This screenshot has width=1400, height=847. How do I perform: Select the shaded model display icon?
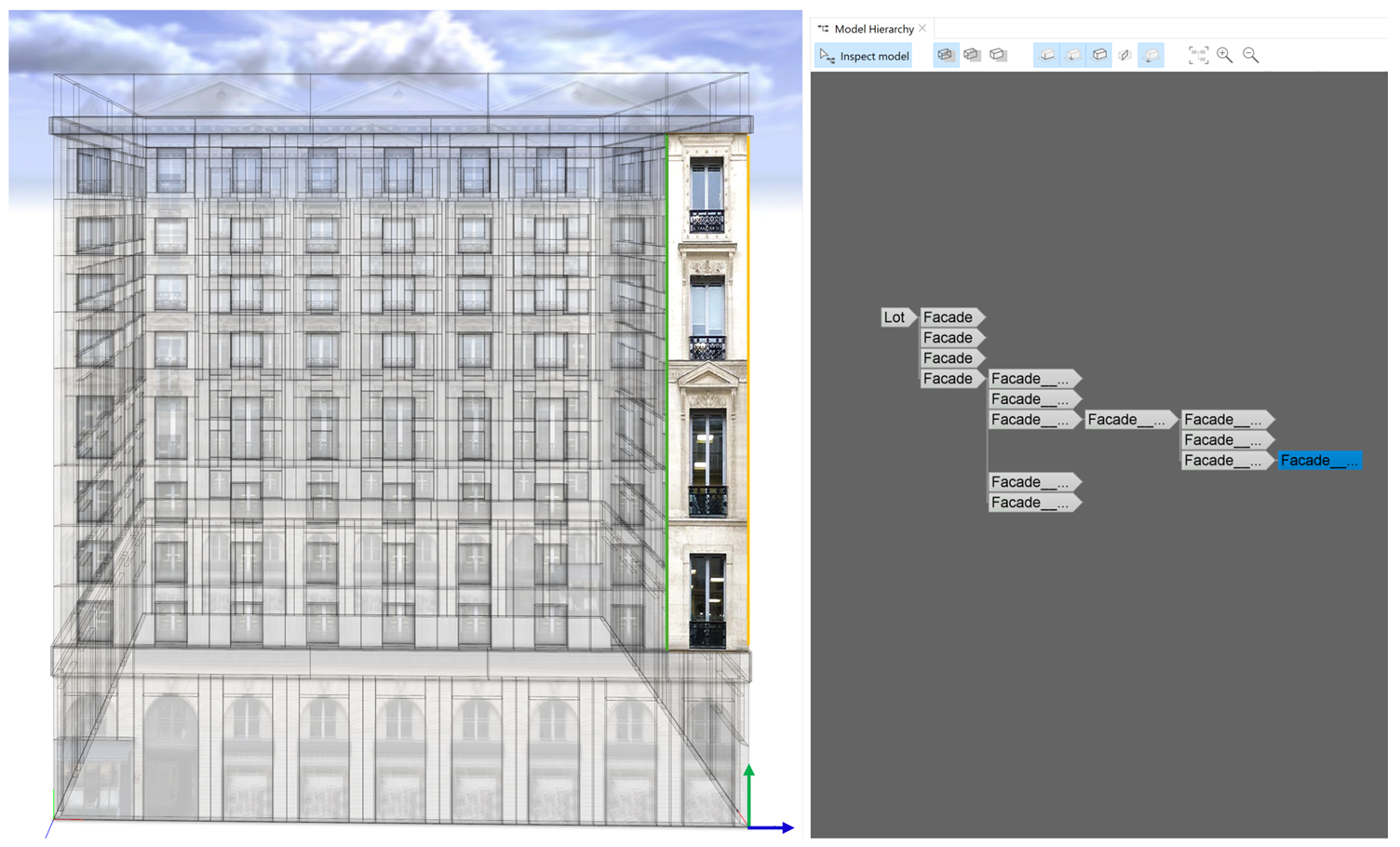coord(972,55)
